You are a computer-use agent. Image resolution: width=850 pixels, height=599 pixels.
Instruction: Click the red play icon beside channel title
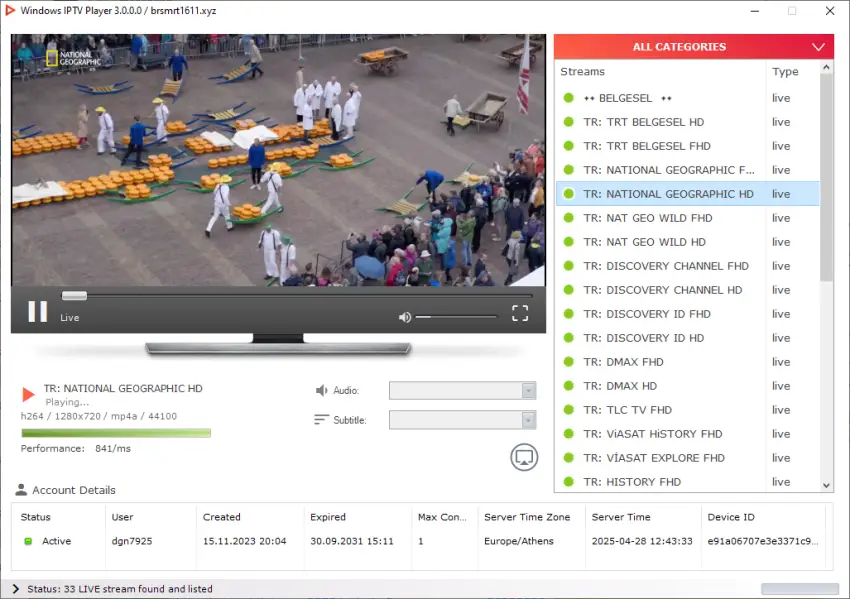(28, 394)
